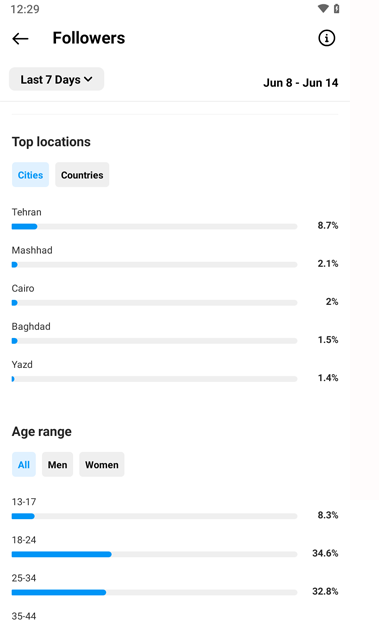The width and height of the screenshot is (379, 622).
Task: Tap the Yazd location bar
Action: (154, 379)
